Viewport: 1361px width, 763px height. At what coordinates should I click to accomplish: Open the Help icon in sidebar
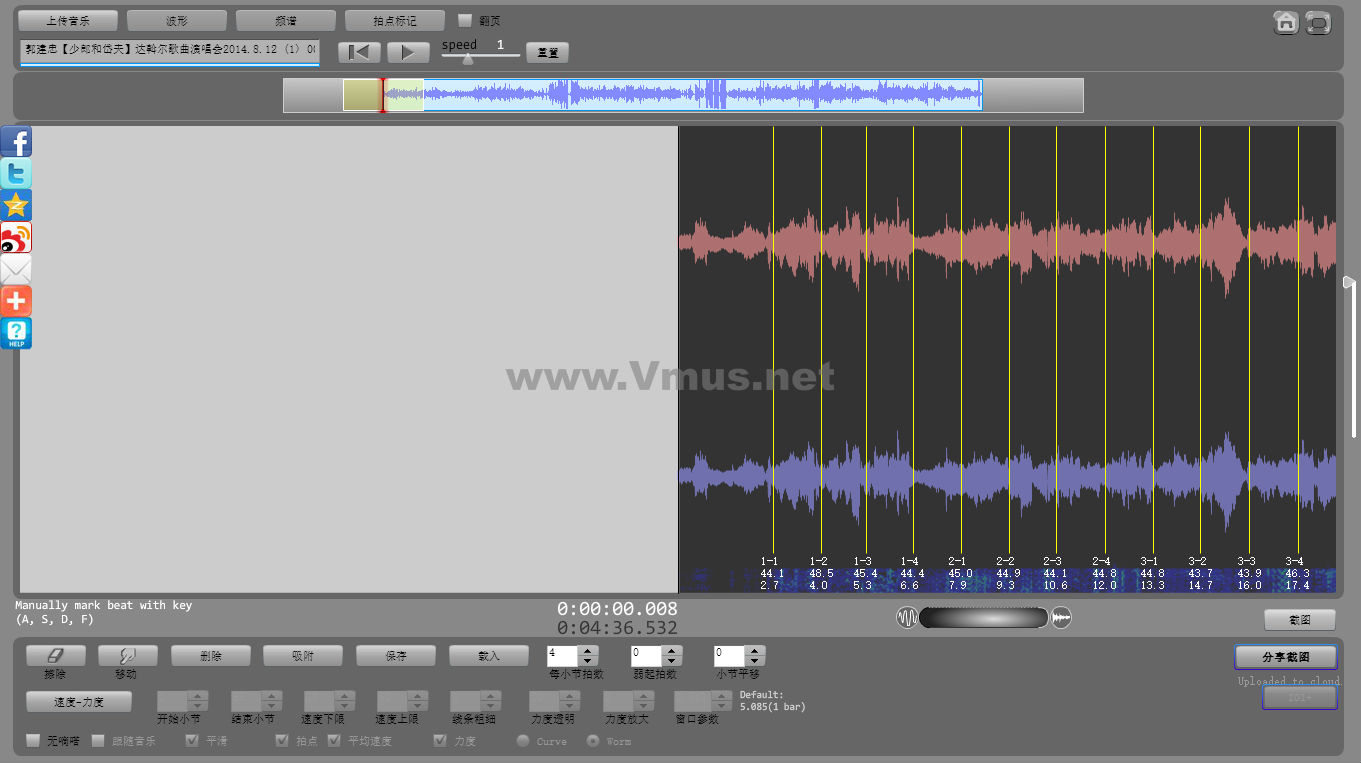coord(16,333)
